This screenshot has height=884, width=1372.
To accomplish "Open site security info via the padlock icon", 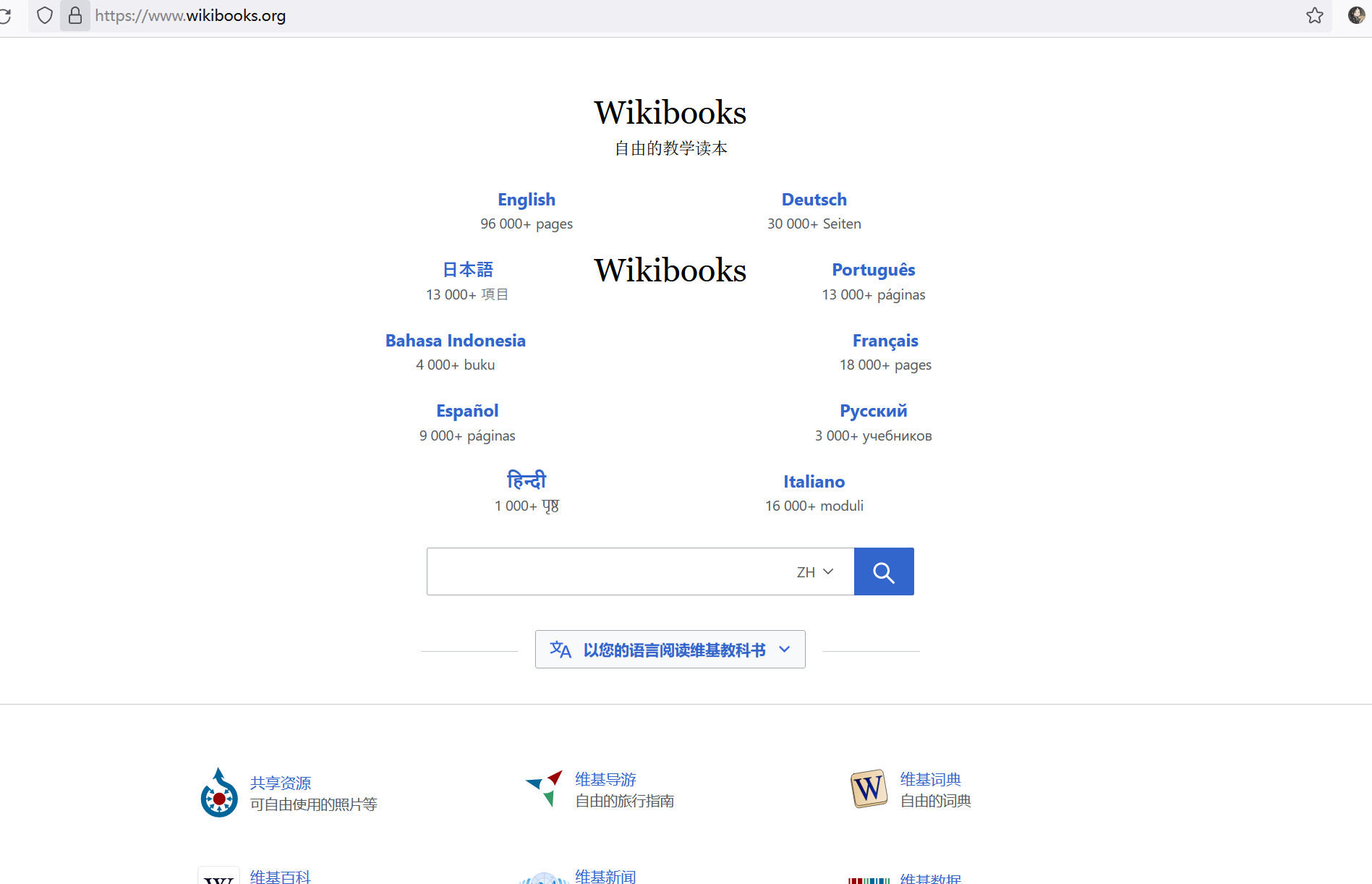I will tap(75, 15).
